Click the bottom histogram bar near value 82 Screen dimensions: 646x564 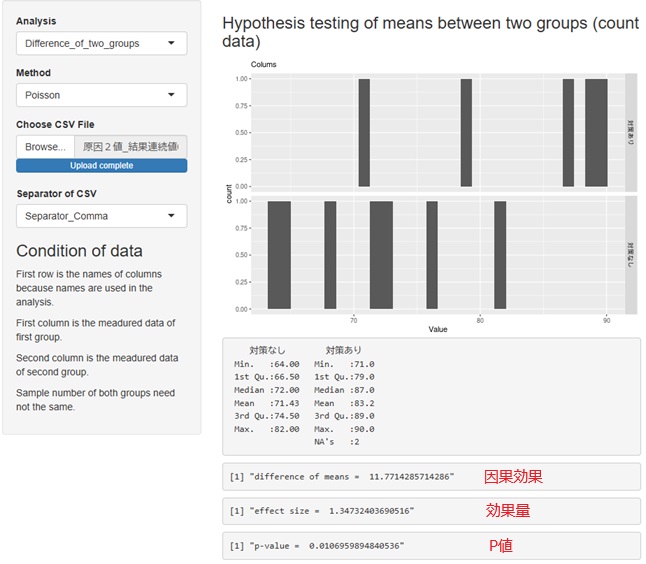(x=500, y=255)
